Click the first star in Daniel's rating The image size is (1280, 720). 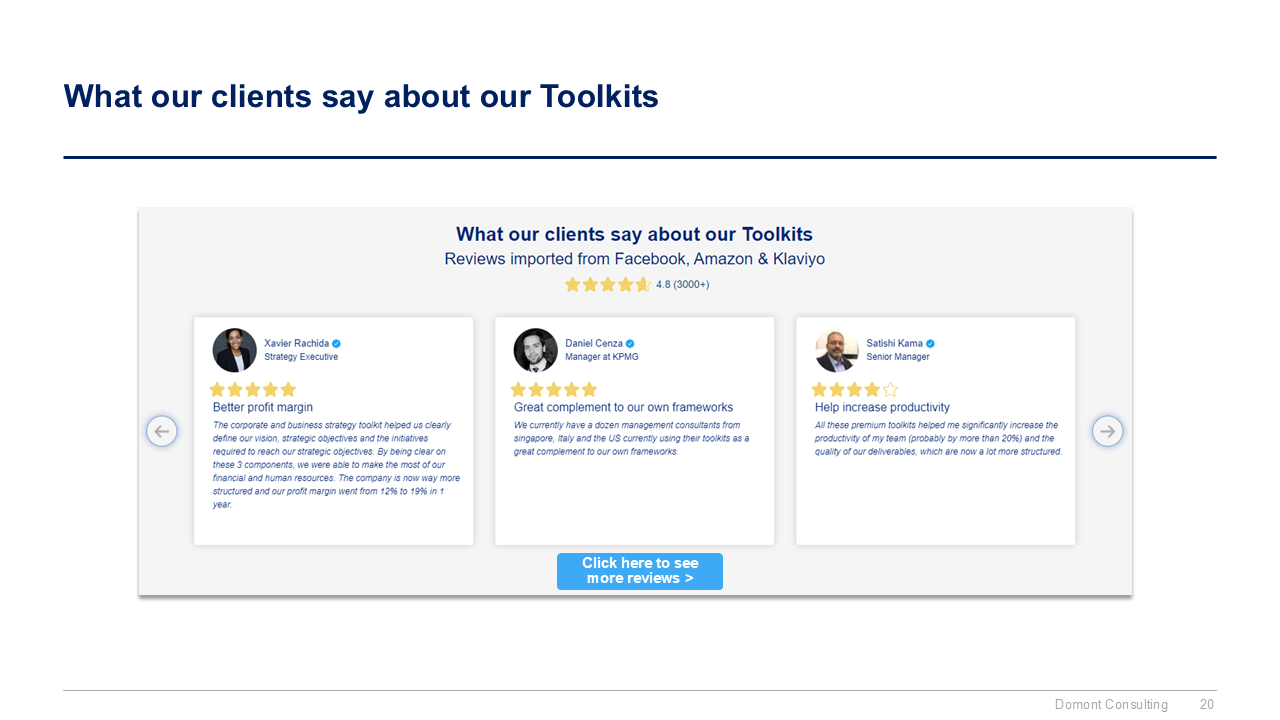click(518, 390)
